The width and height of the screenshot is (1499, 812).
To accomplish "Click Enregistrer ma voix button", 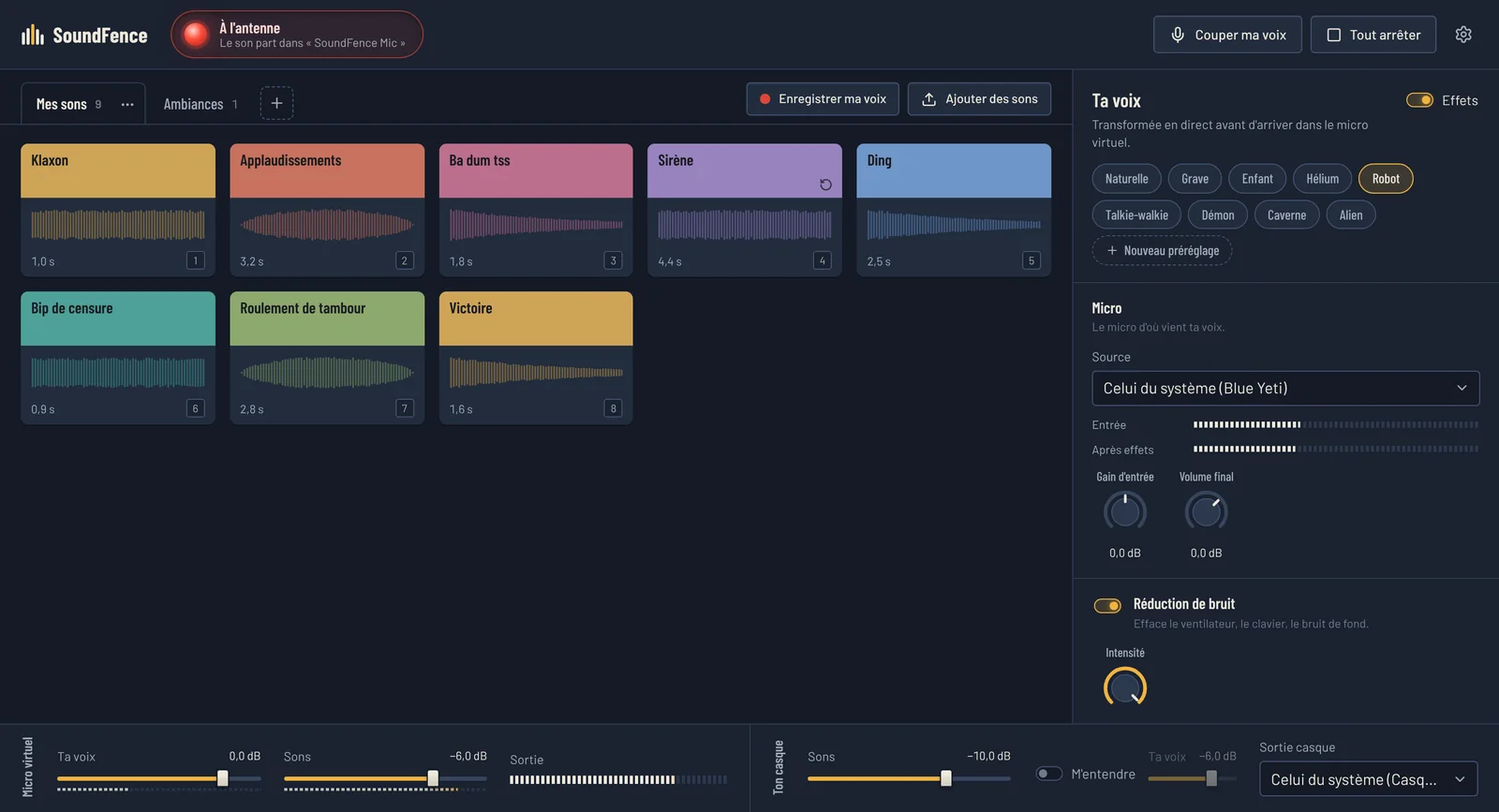I will [823, 99].
